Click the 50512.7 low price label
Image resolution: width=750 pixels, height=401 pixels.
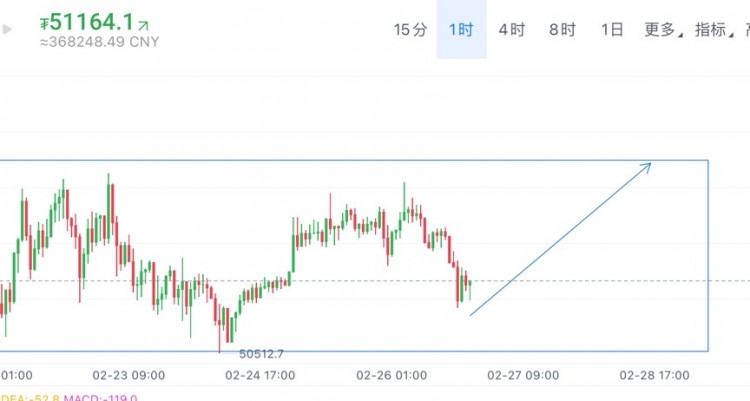pyautogui.click(x=261, y=354)
